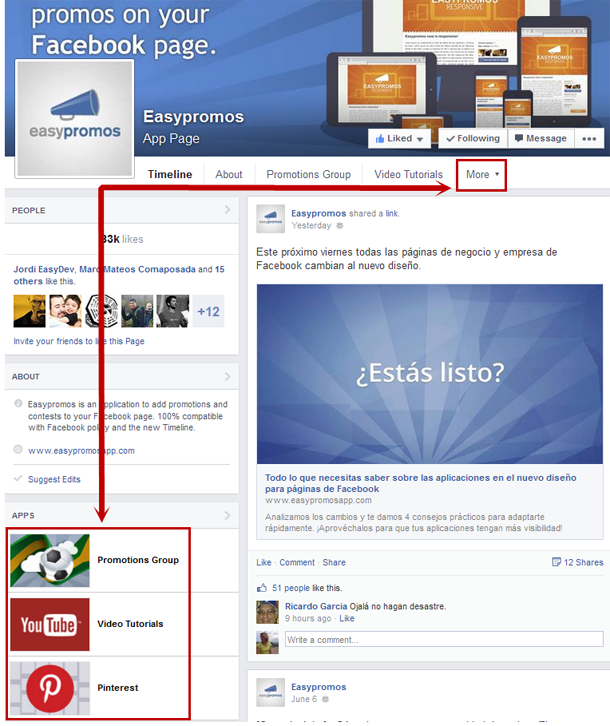Click the Message button

pos(541,138)
